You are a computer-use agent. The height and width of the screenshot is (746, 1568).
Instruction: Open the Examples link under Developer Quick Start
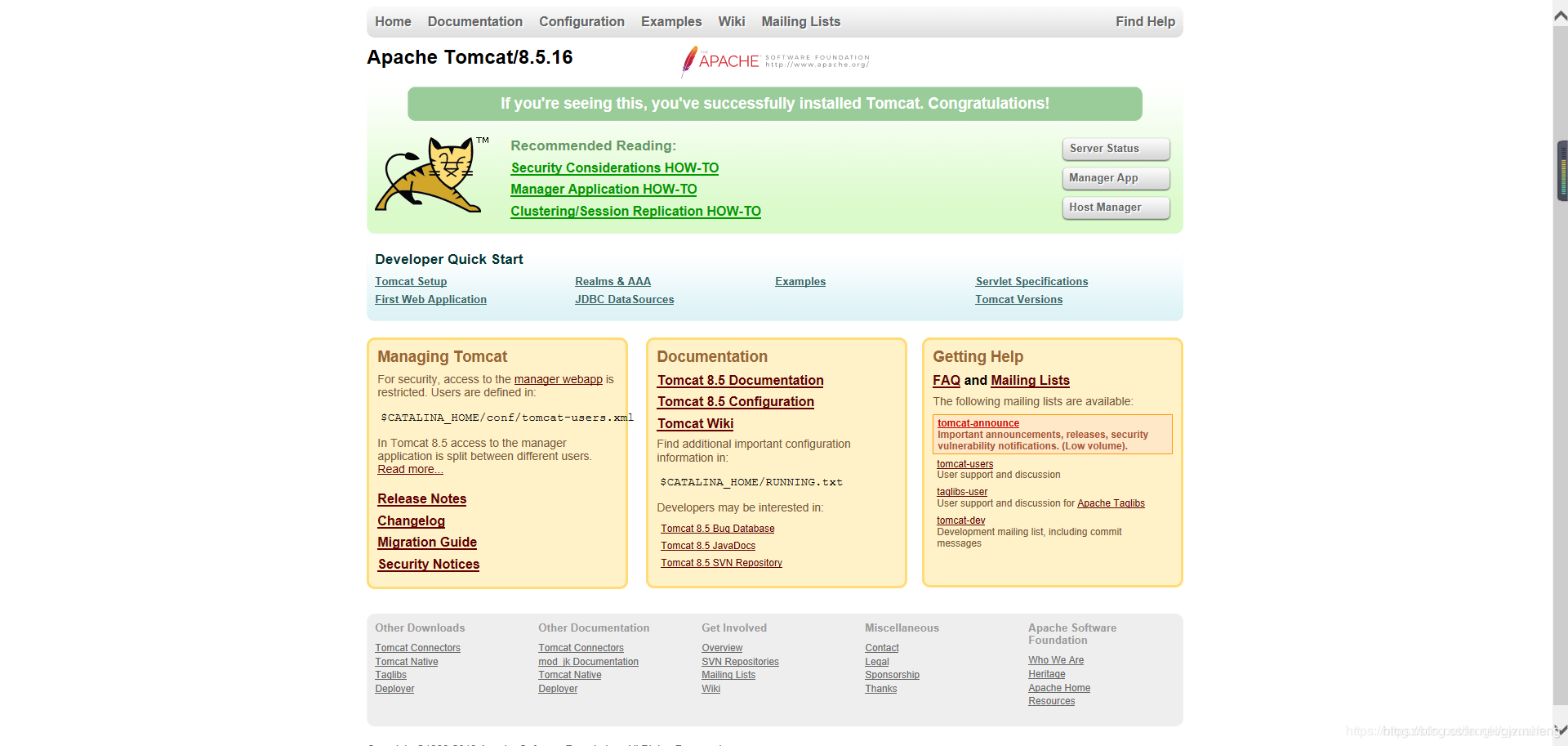pyautogui.click(x=800, y=282)
